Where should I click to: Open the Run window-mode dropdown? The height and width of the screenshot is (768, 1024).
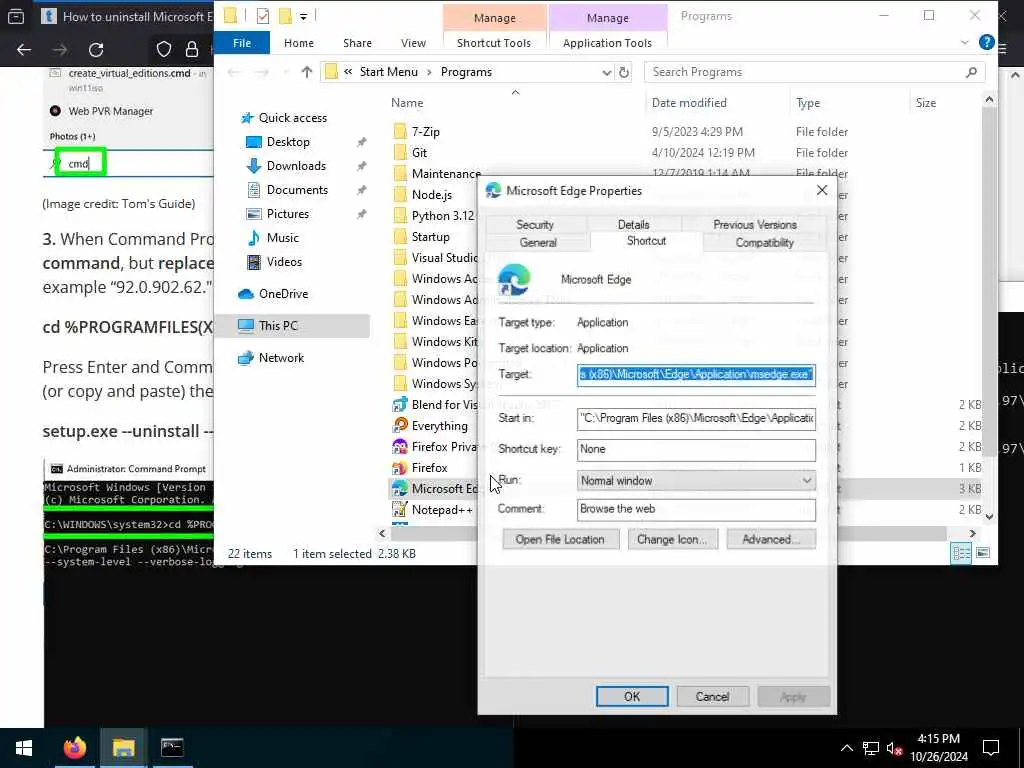[807, 481]
